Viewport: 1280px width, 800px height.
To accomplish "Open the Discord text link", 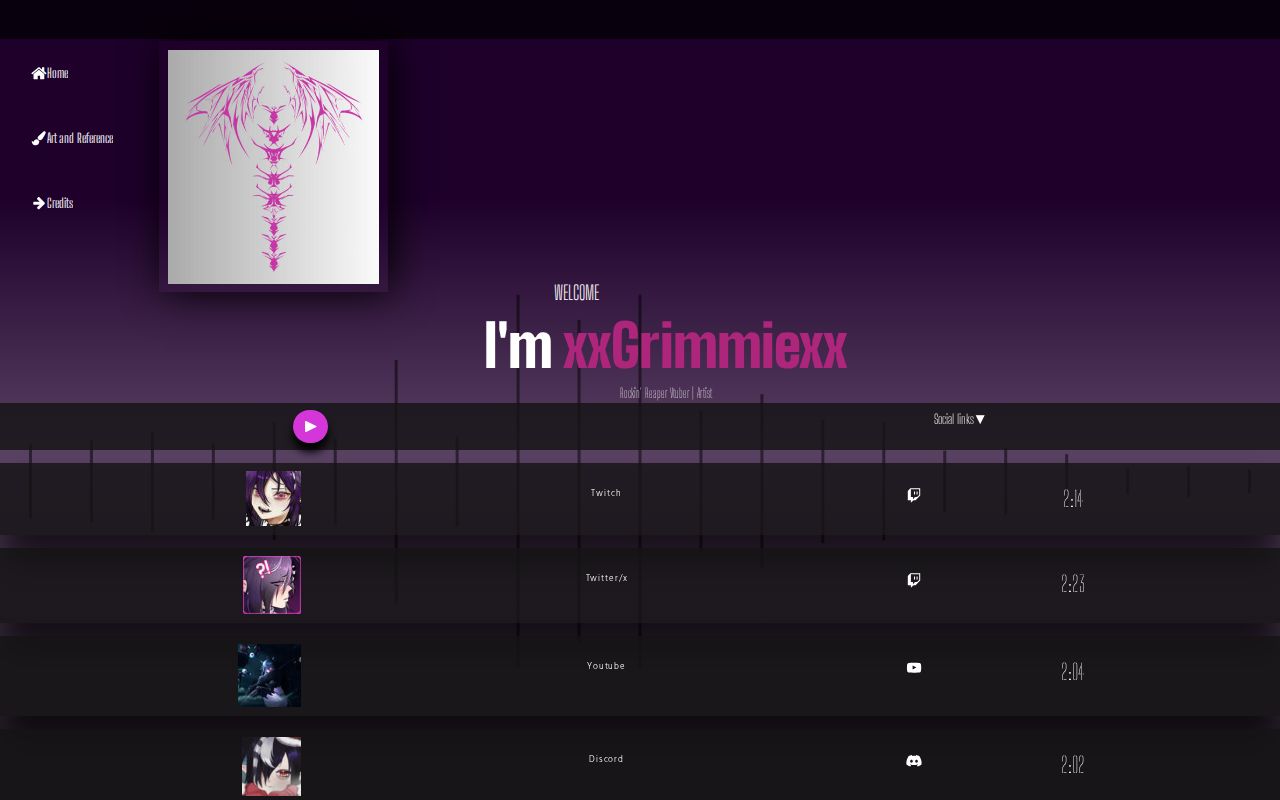I will click(606, 759).
